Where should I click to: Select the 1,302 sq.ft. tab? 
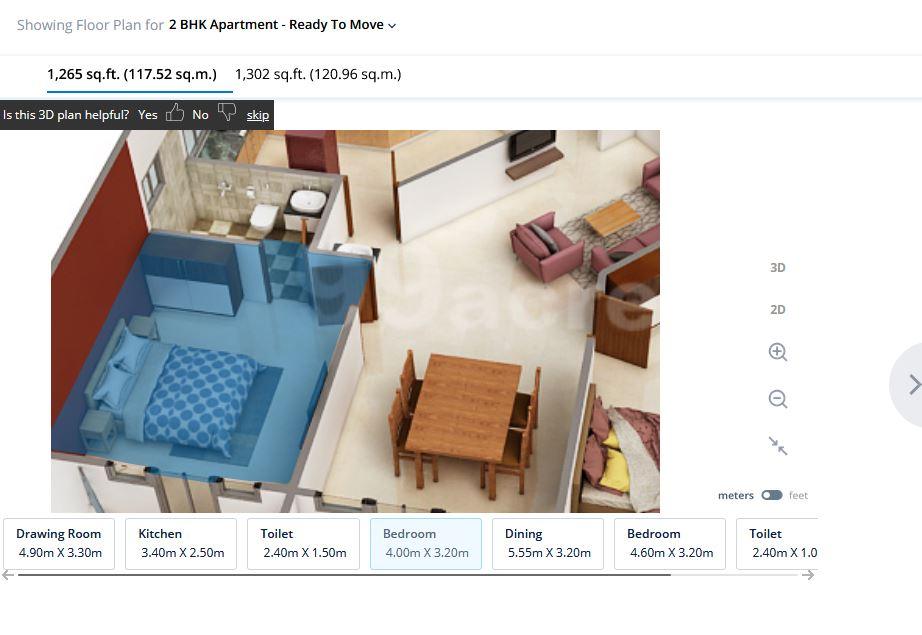tap(318, 74)
